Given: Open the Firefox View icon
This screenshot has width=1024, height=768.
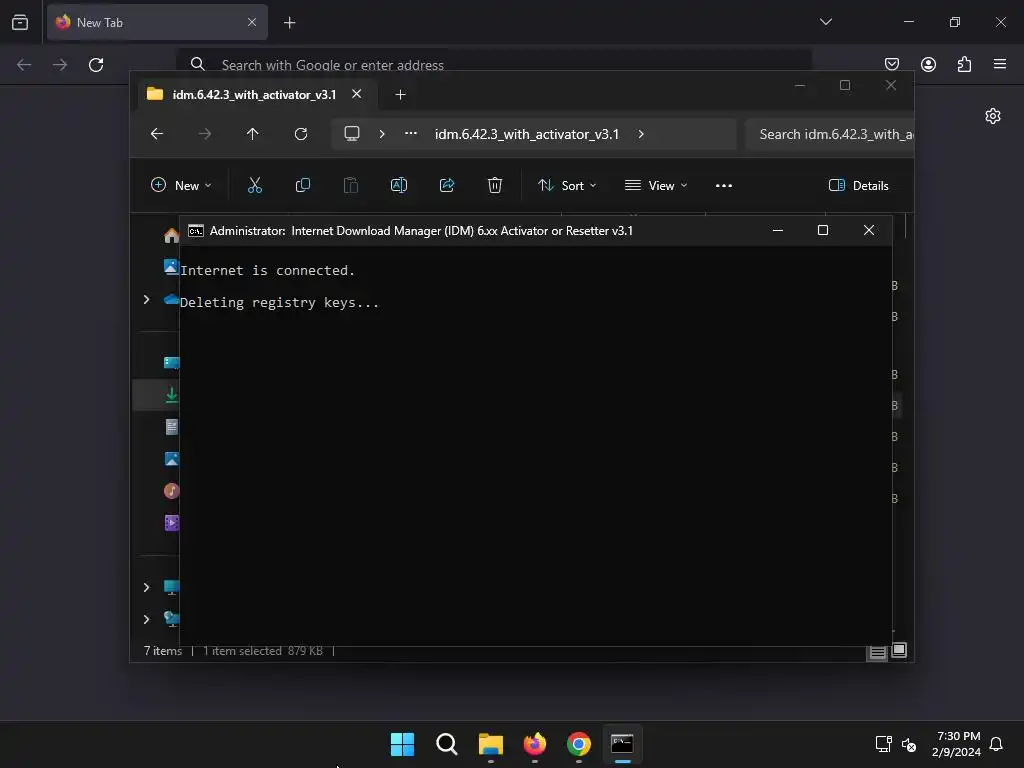Looking at the screenshot, I should [20, 23].
